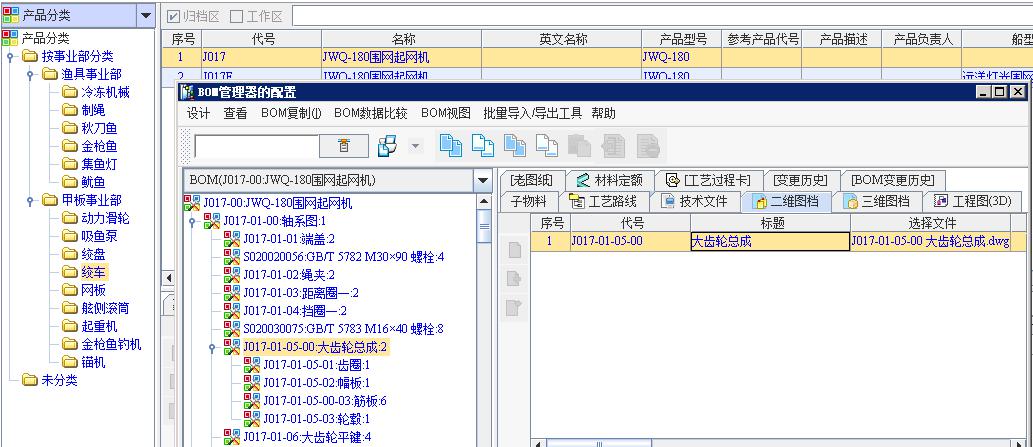Click the 产品型号 column header
Image resolution: width=1033 pixels, height=447 pixels.
pos(682,39)
